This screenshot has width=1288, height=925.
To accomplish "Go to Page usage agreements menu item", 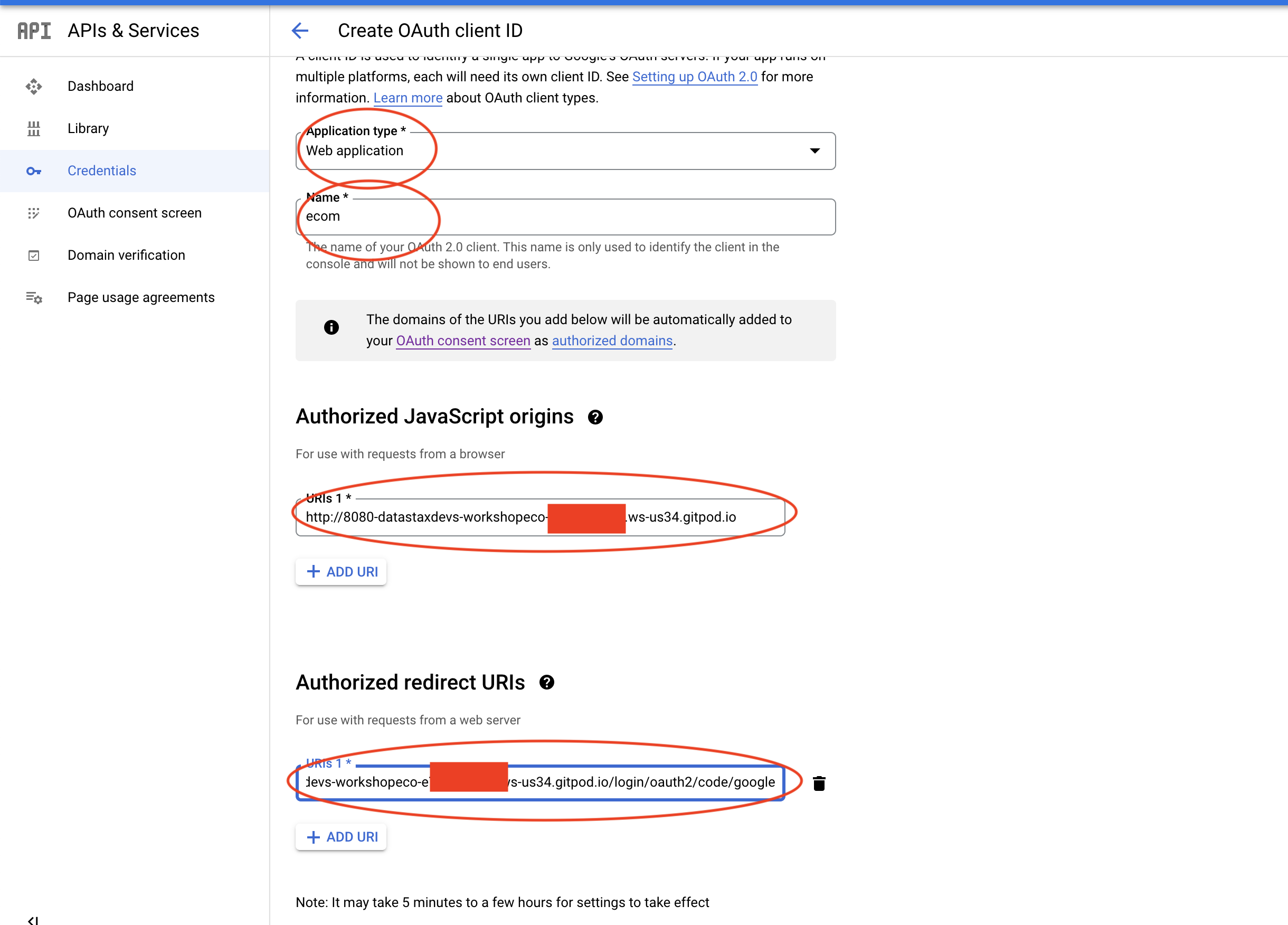I will click(x=141, y=298).
